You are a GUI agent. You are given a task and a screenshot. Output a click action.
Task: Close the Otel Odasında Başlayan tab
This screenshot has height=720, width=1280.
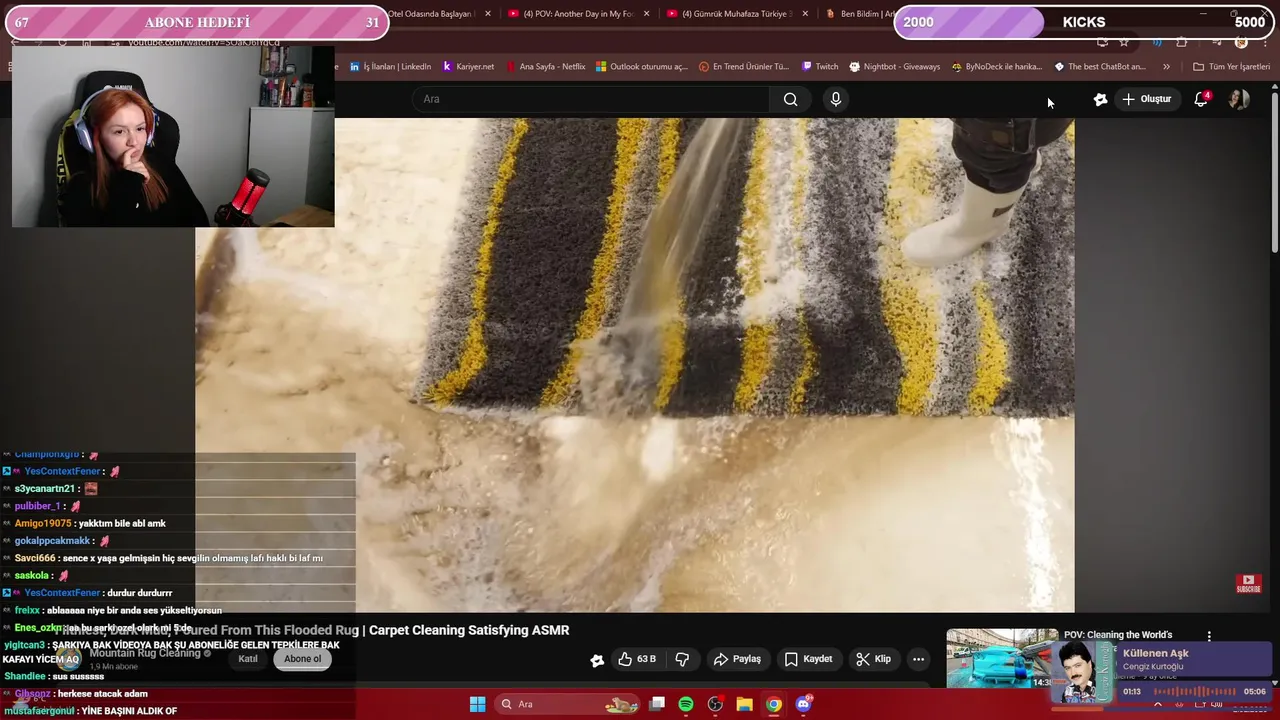(488, 14)
